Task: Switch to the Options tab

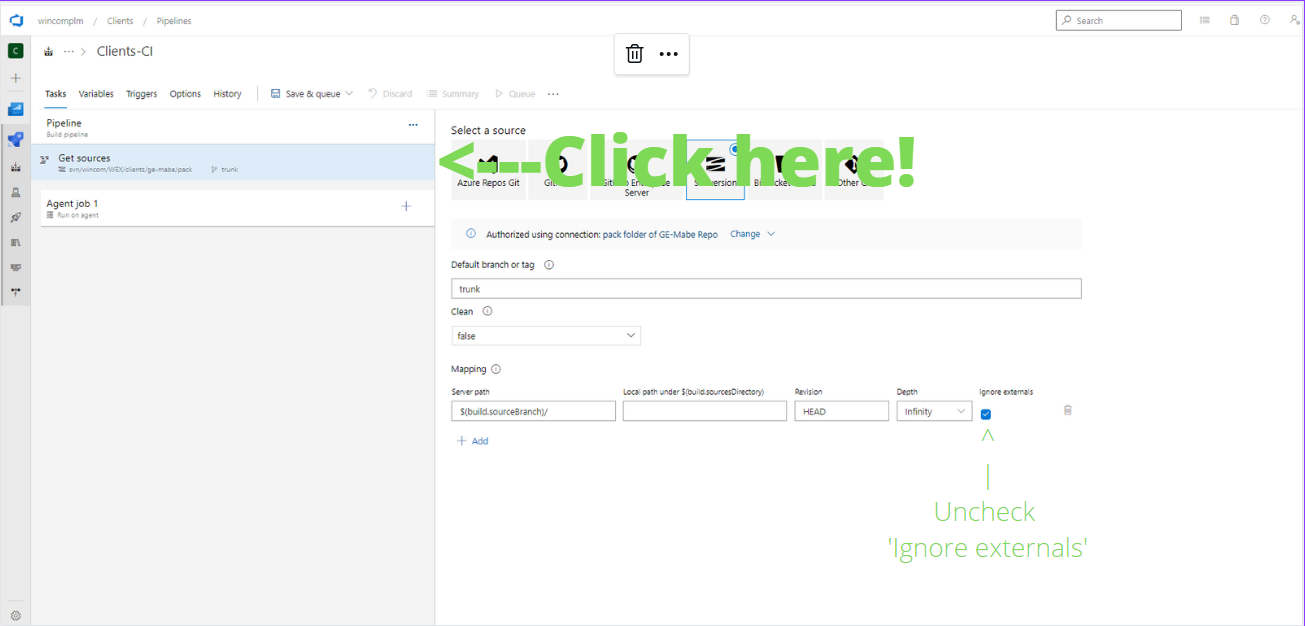Action: tap(185, 94)
